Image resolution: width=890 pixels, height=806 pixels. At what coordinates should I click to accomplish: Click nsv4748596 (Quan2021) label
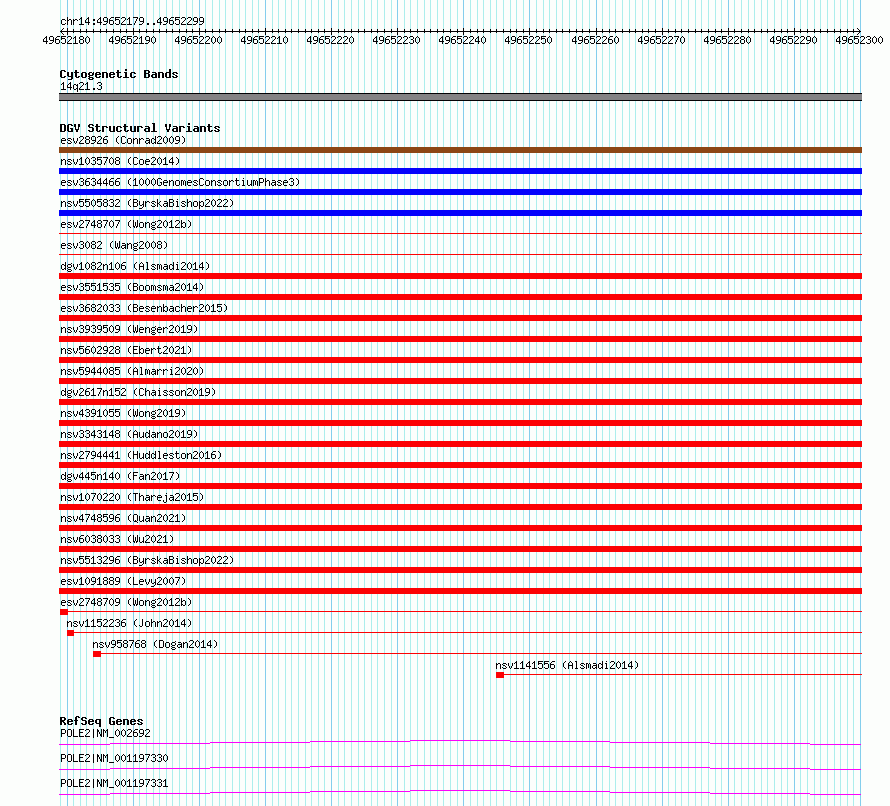click(123, 518)
